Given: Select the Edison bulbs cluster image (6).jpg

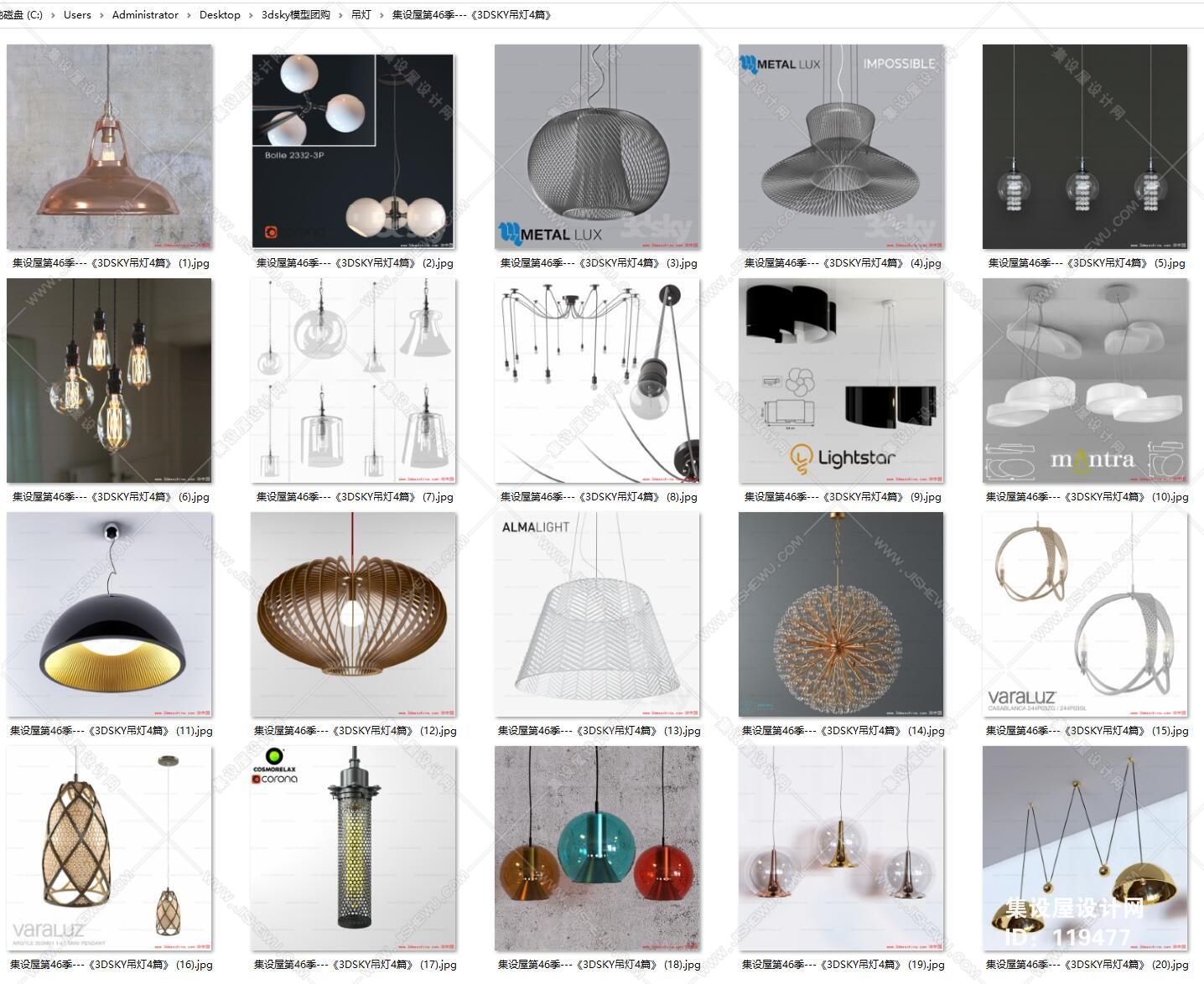Looking at the screenshot, I should click(109, 381).
